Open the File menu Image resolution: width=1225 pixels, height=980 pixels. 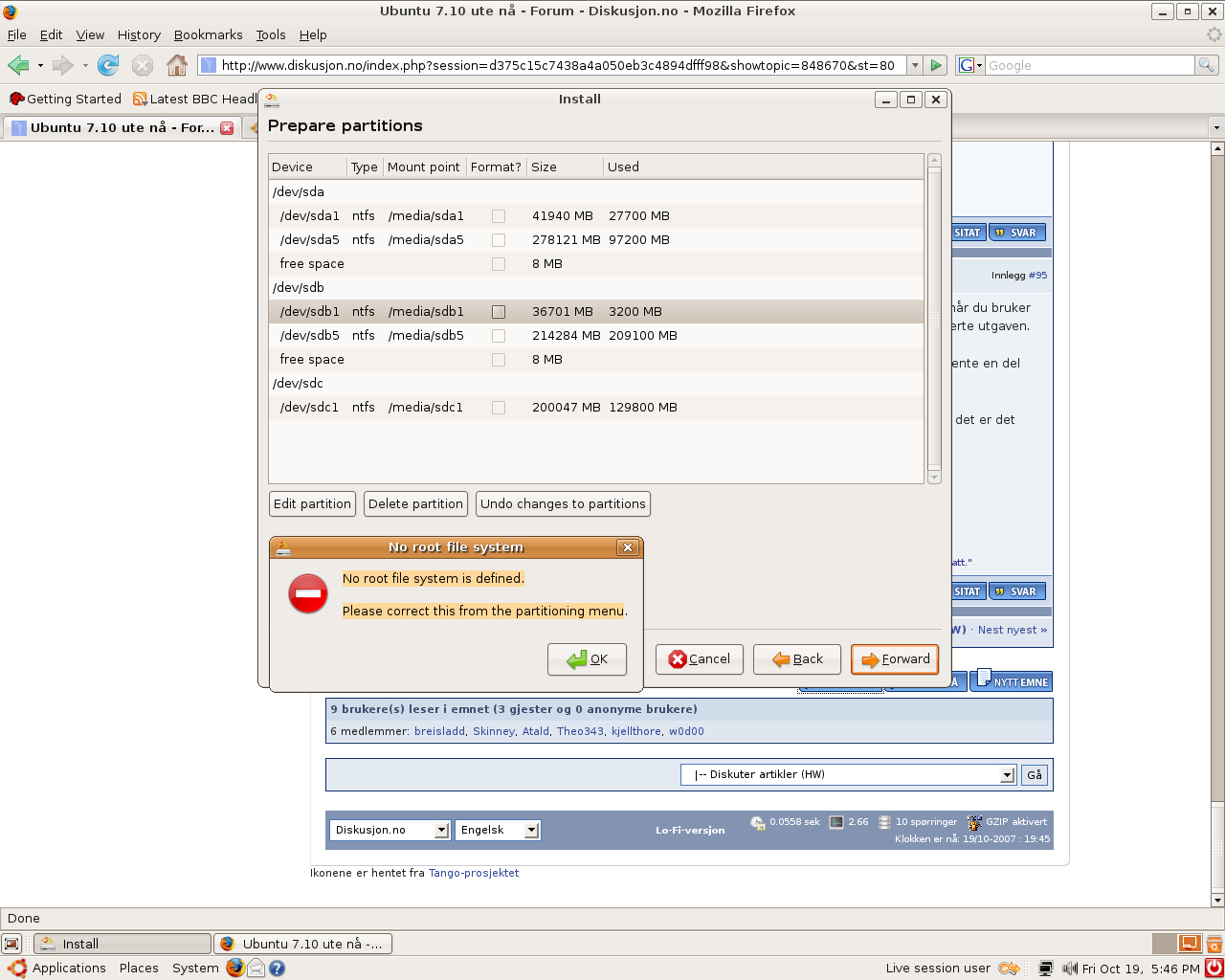point(17,34)
